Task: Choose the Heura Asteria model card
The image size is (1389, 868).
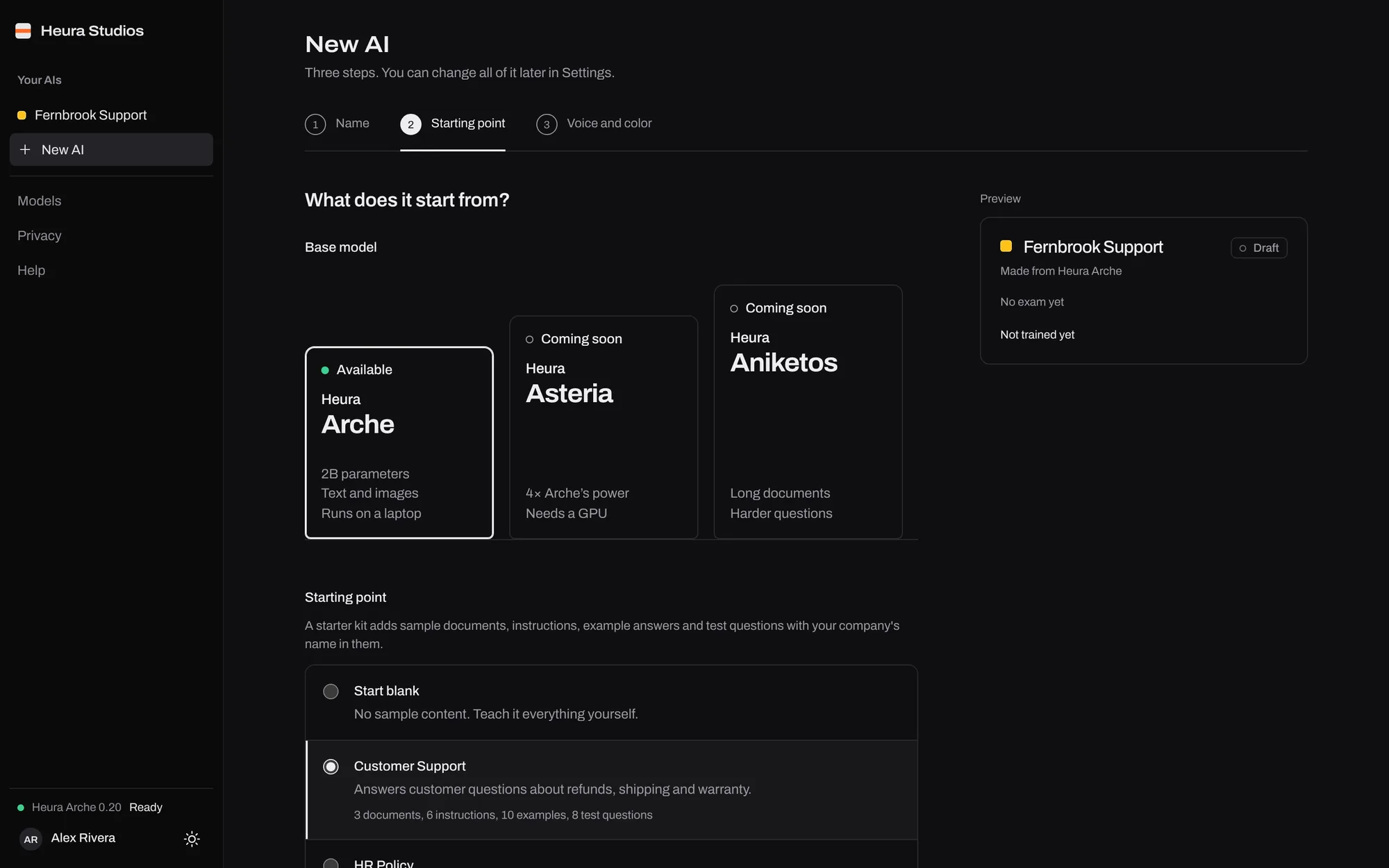Action: [x=604, y=427]
